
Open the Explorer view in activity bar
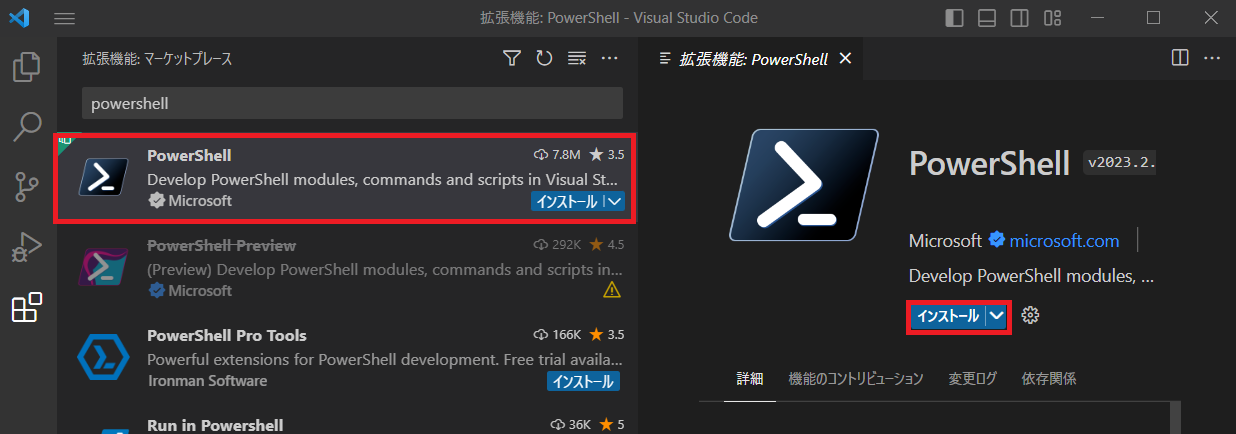pyautogui.click(x=27, y=68)
